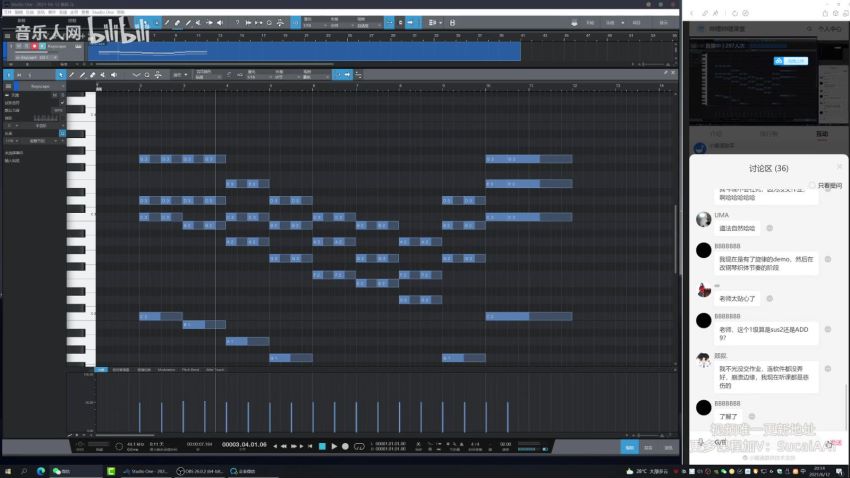
Task: Click the blue upload button on video thumbnail
Action: [x=790, y=61]
